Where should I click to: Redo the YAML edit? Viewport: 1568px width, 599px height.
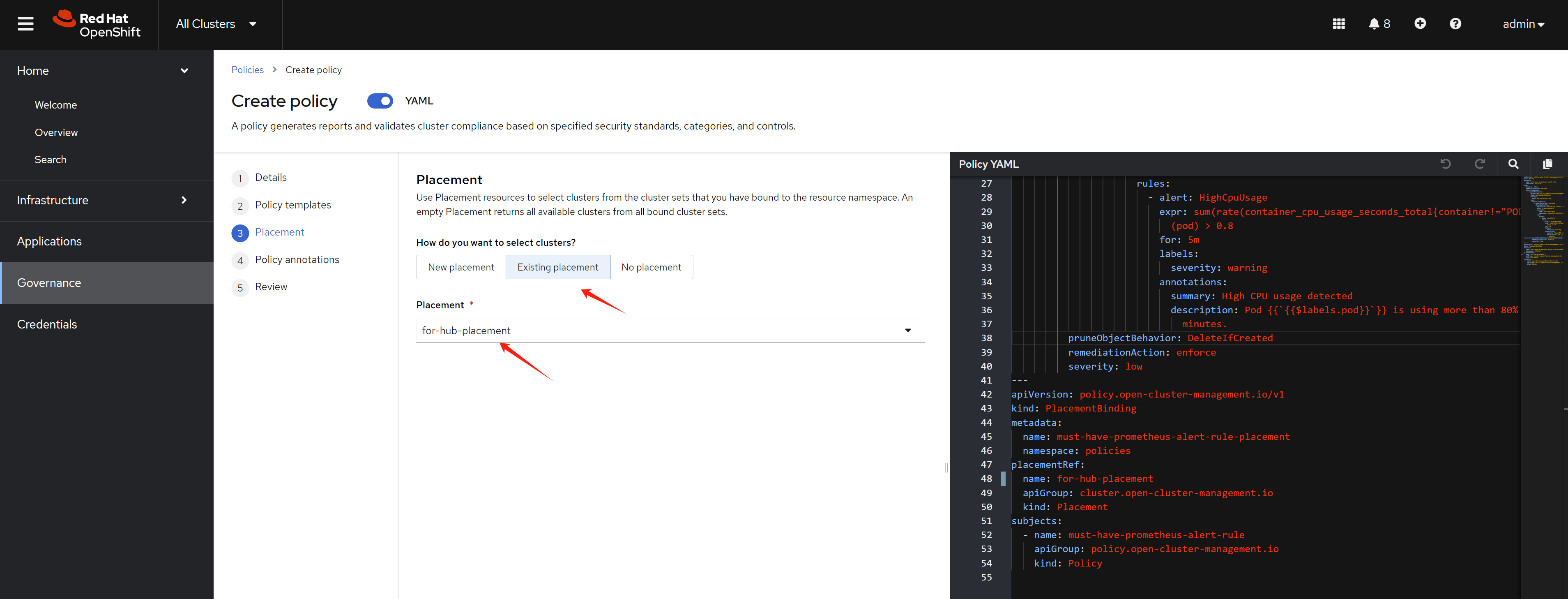(x=1479, y=164)
